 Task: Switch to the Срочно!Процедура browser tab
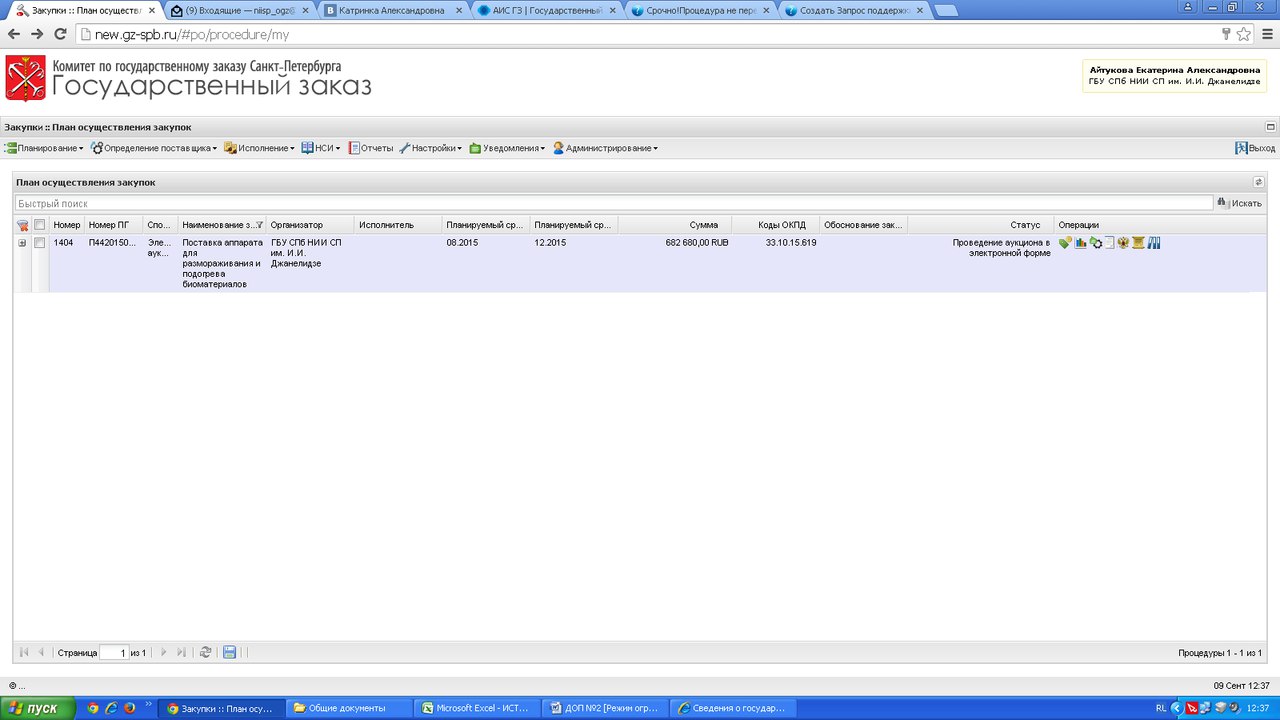(700, 10)
